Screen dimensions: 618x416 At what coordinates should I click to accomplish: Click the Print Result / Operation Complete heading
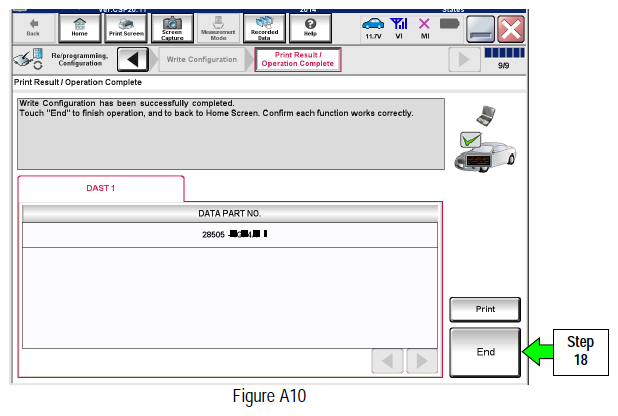coord(78,82)
